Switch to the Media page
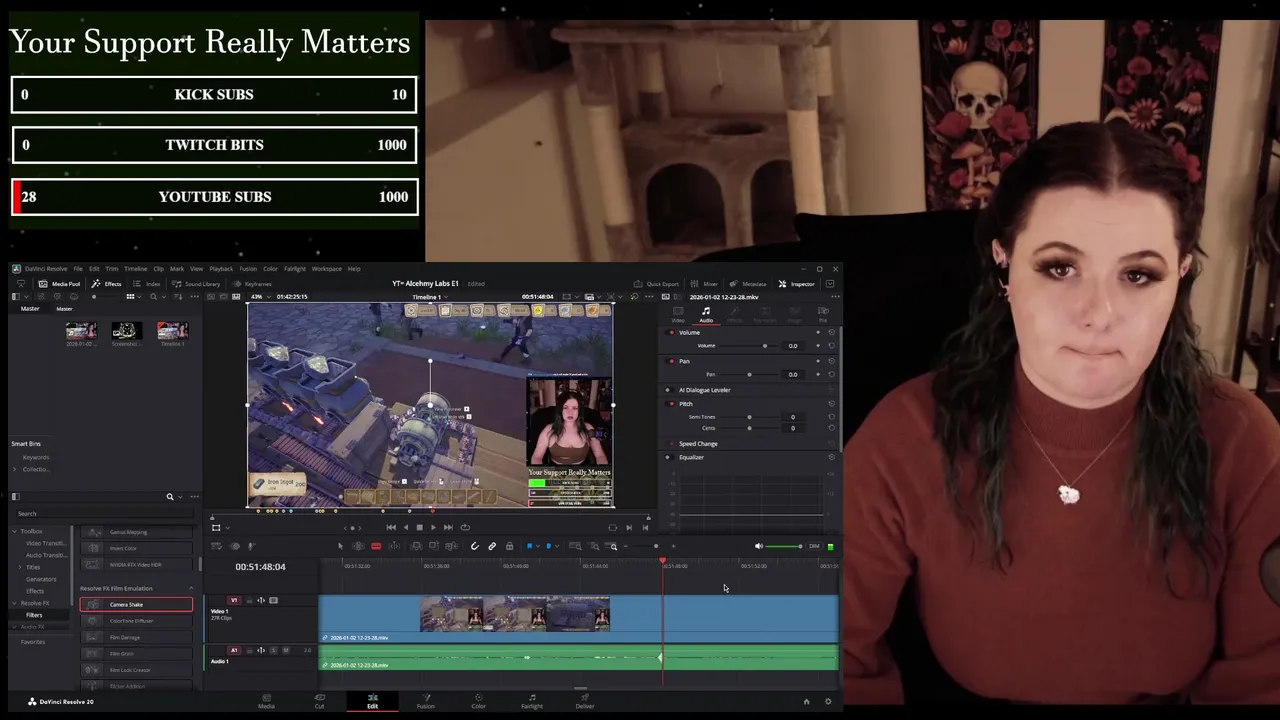This screenshot has width=1280, height=720. (x=266, y=700)
